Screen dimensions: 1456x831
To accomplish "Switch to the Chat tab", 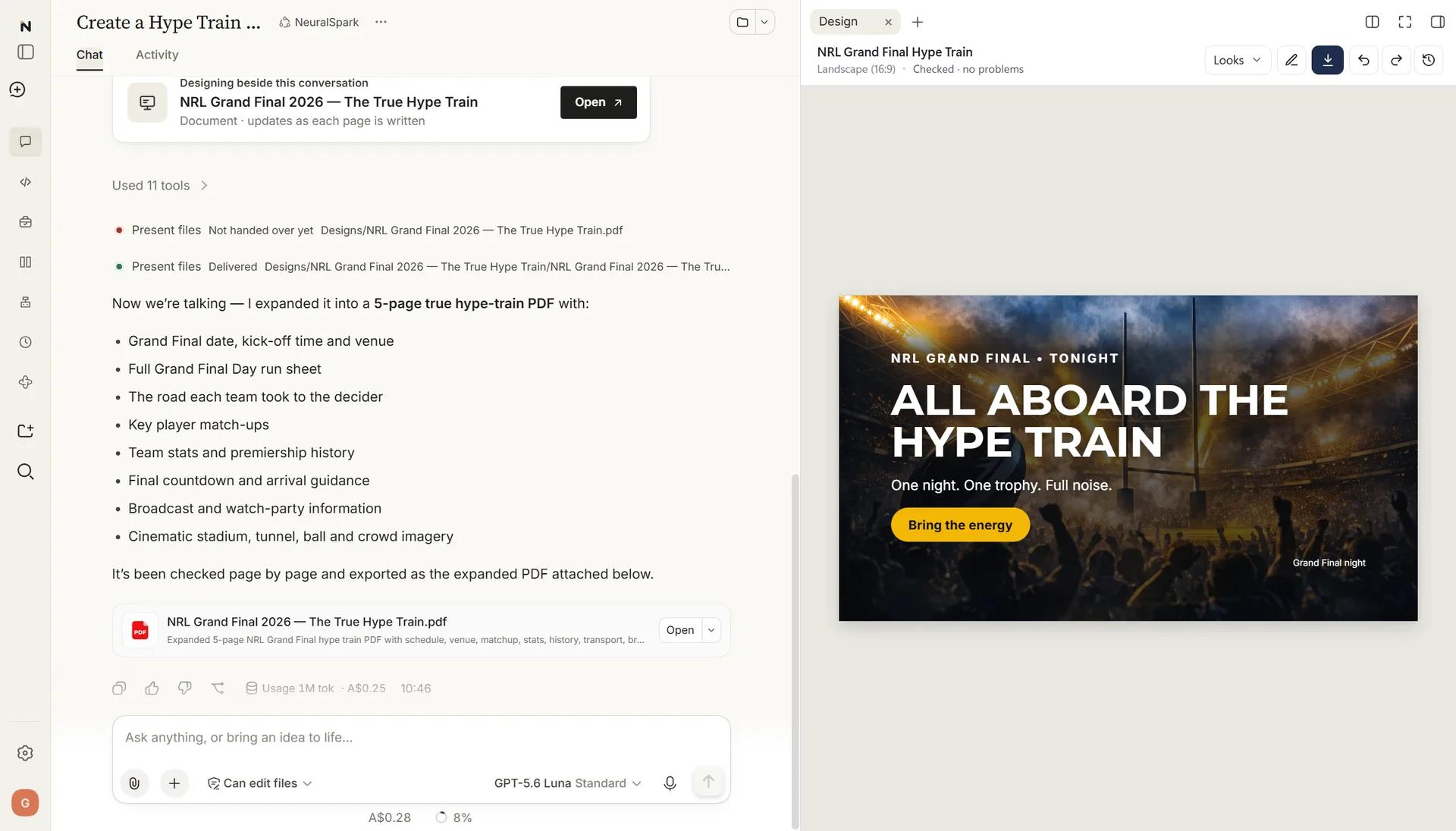I will point(89,55).
